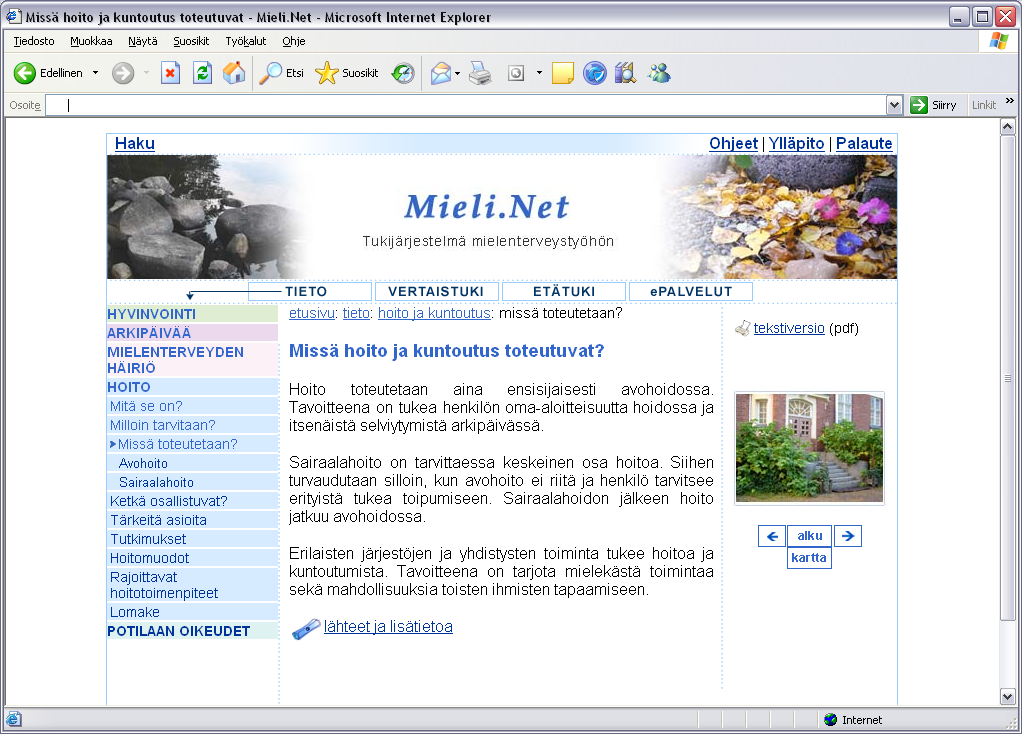Open the Näytä menu
Image resolution: width=1022 pixels, height=734 pixels.
[x=143, y=41]
